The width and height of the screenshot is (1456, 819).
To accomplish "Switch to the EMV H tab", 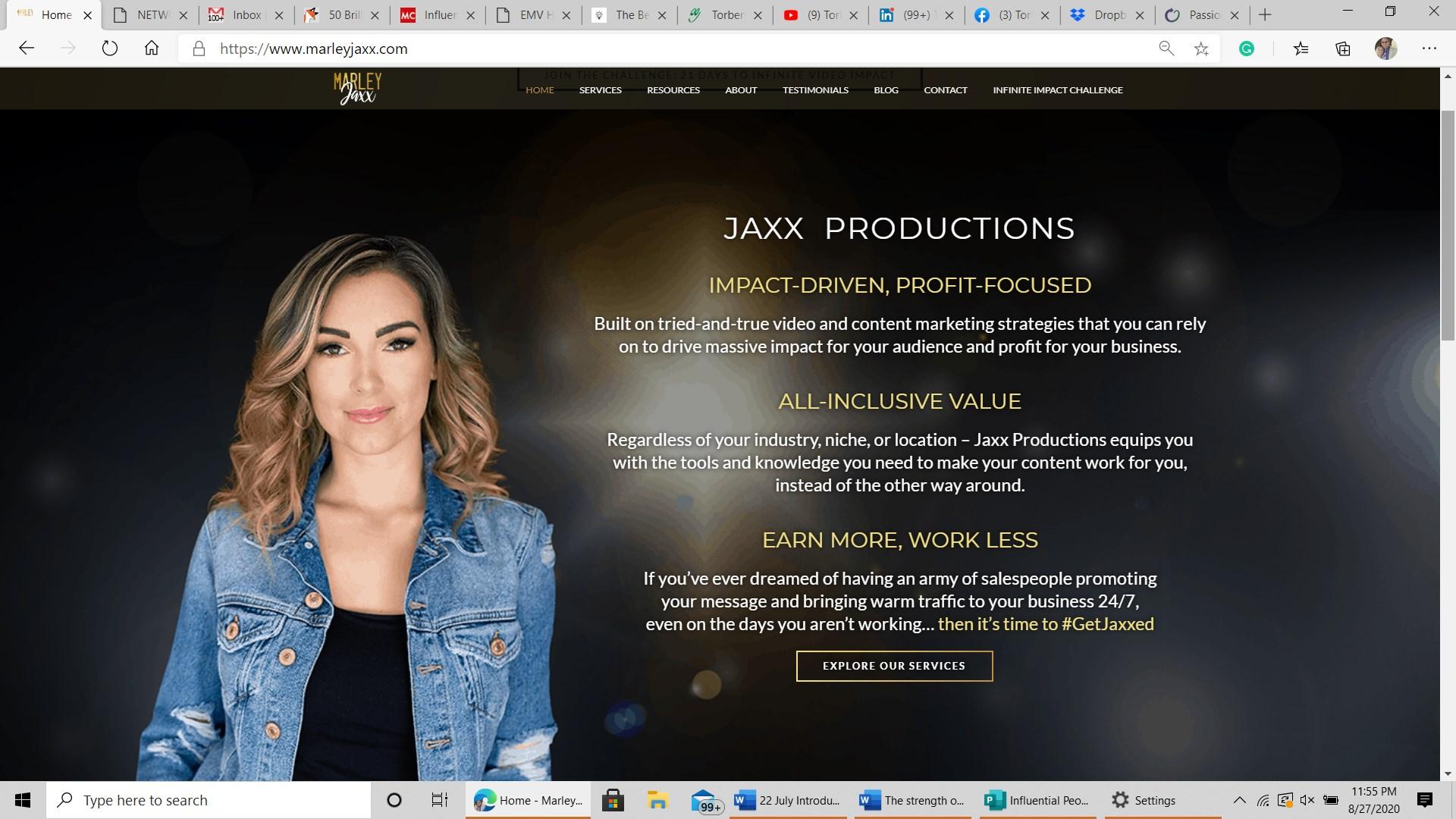I will tap(533, 14).
